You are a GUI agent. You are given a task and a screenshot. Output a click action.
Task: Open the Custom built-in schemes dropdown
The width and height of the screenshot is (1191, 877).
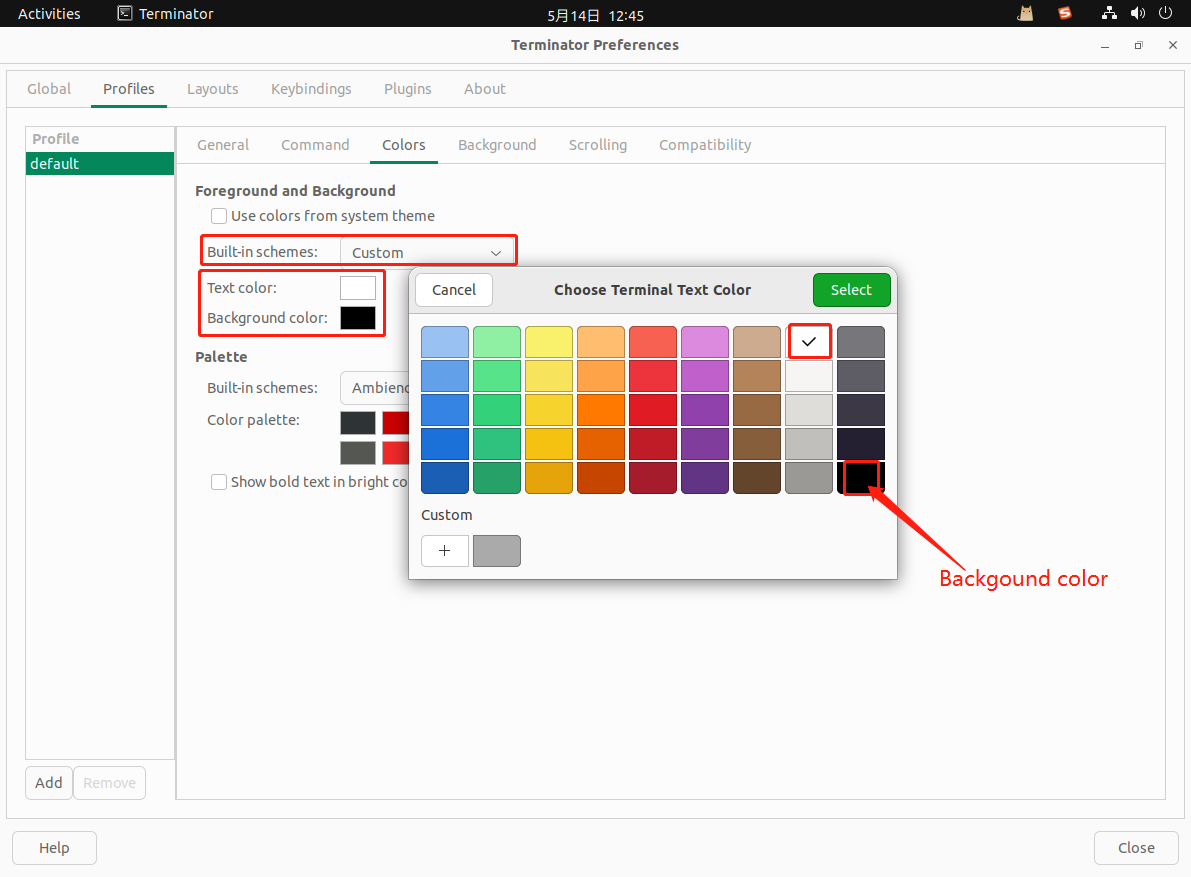(x=428, y=252)
